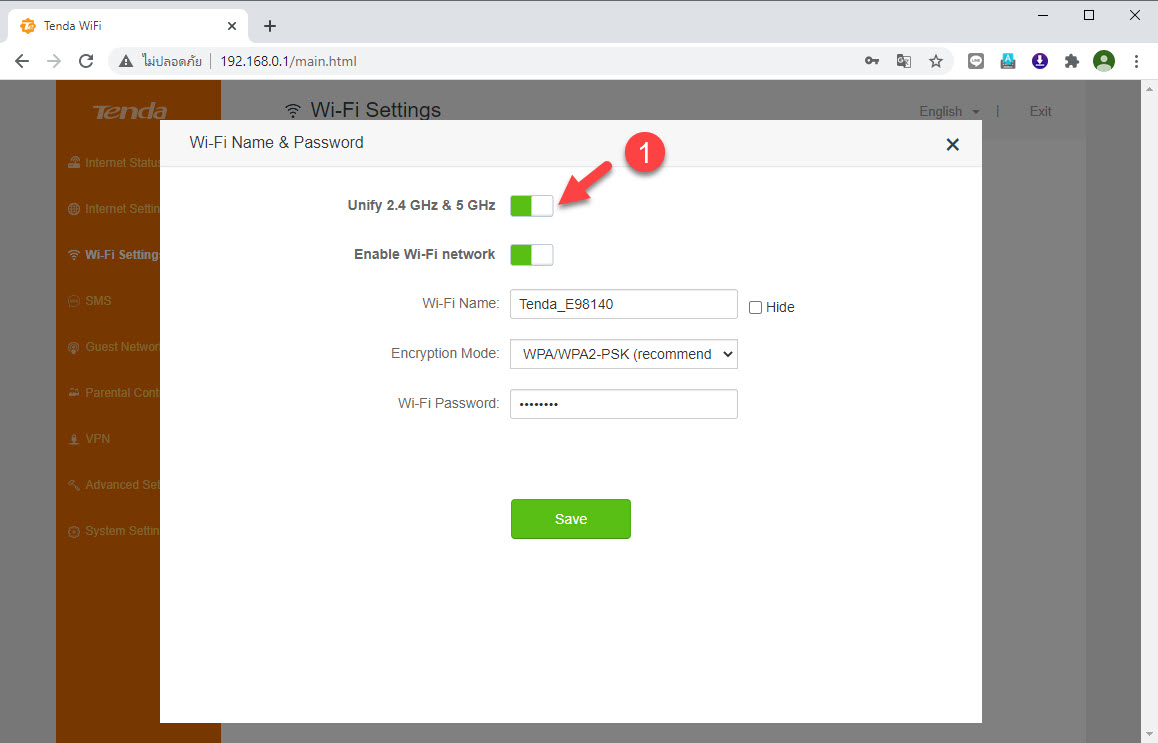Click the Wi-Fi Name input field
Screen dimensions: 1158x743
(x=624, y=304)
